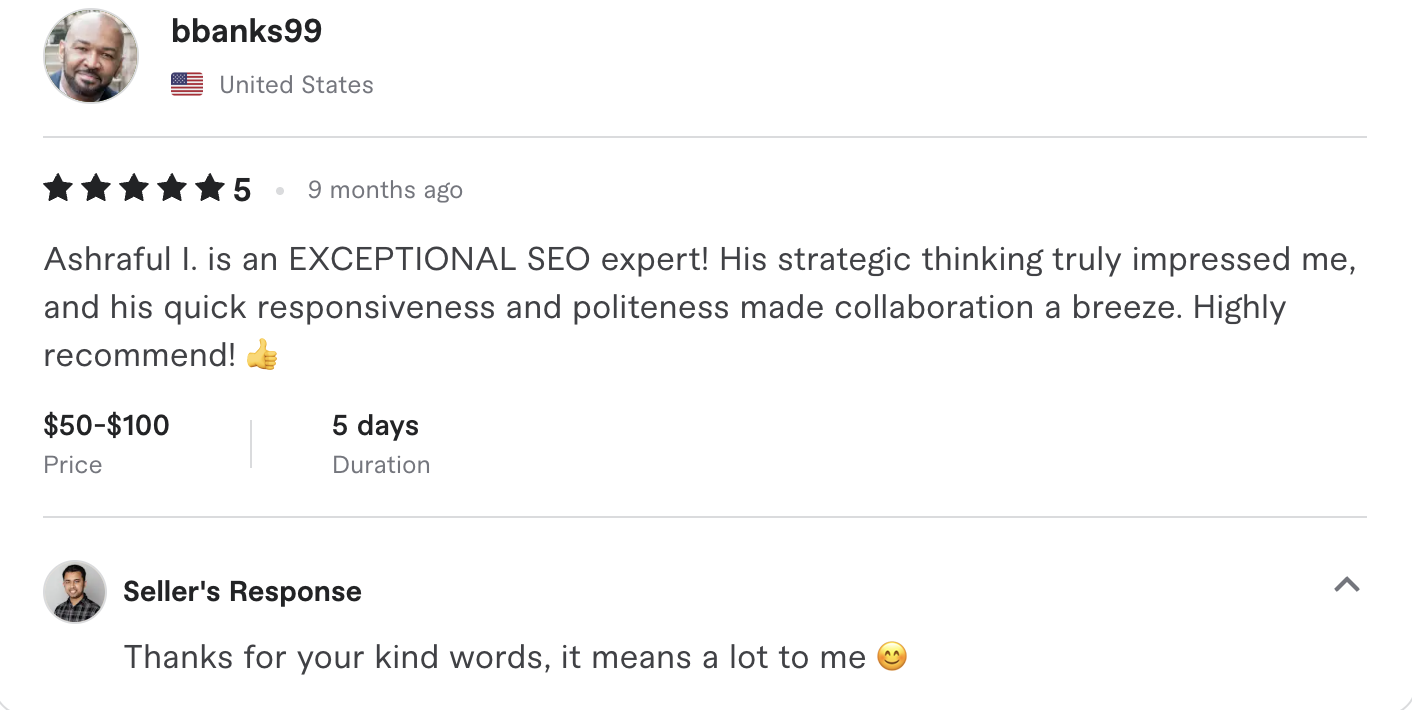Click the fifth star of the review rating
Screen dimensions: 1412x710
(x=211, y=188)
